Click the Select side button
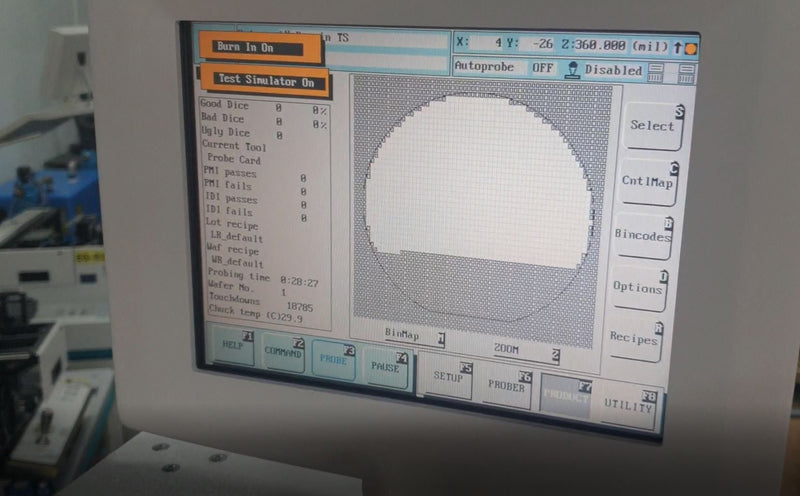Screen dimensions: 800x496 [654, 126]
